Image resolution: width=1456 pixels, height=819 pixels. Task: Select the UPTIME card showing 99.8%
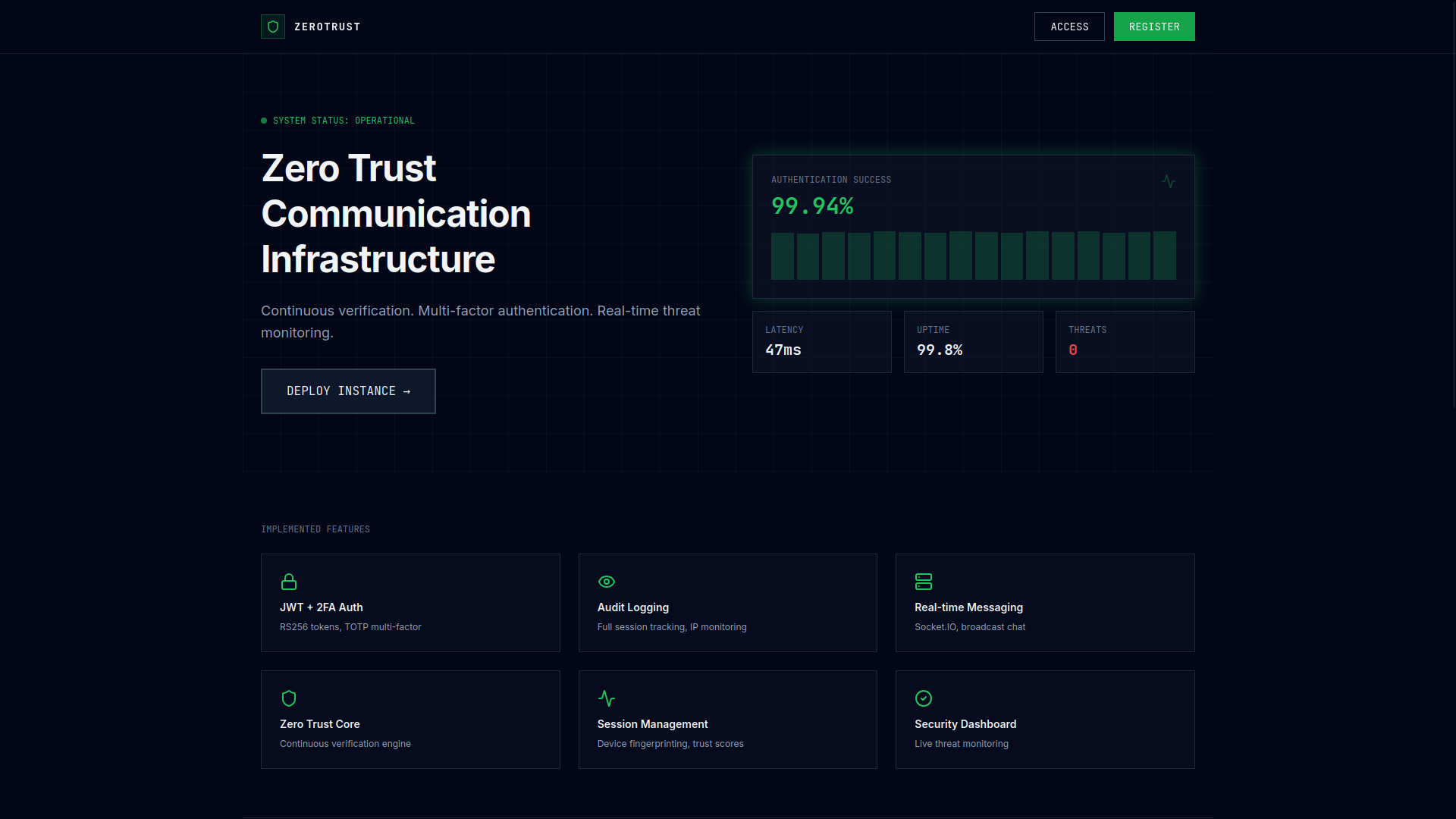click(973, 341)
